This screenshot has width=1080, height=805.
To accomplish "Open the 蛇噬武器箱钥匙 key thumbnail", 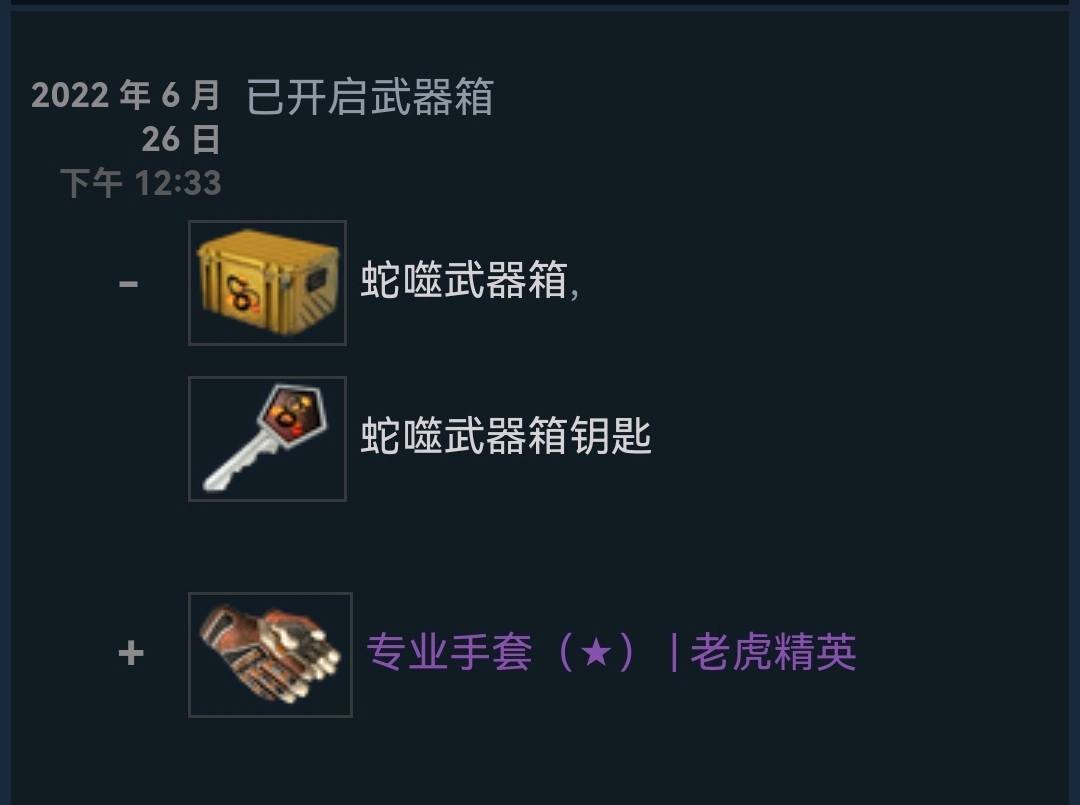I will click(267, 439).
